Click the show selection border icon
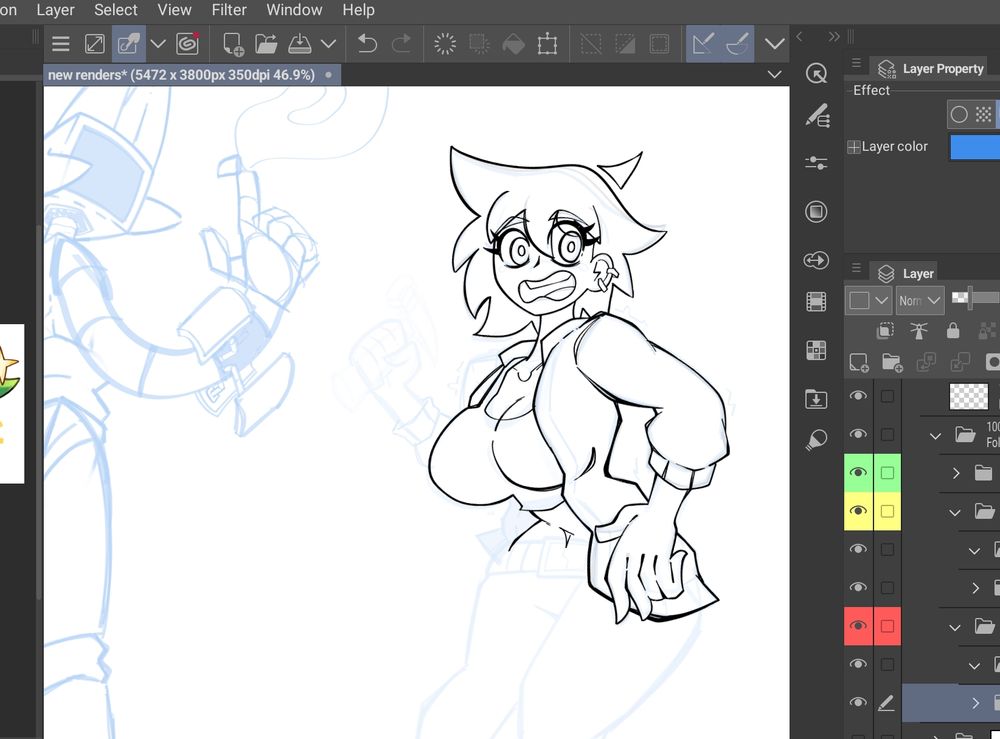1000x739 pixels. click(659, 44)
